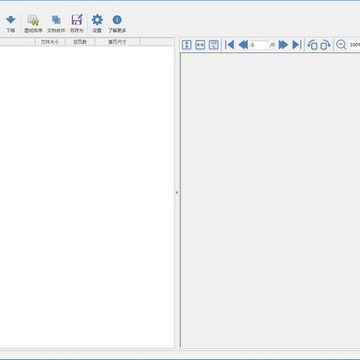Rotate page clockwise
The height and width of the screenshot is (360, 360).
point(325,45)
